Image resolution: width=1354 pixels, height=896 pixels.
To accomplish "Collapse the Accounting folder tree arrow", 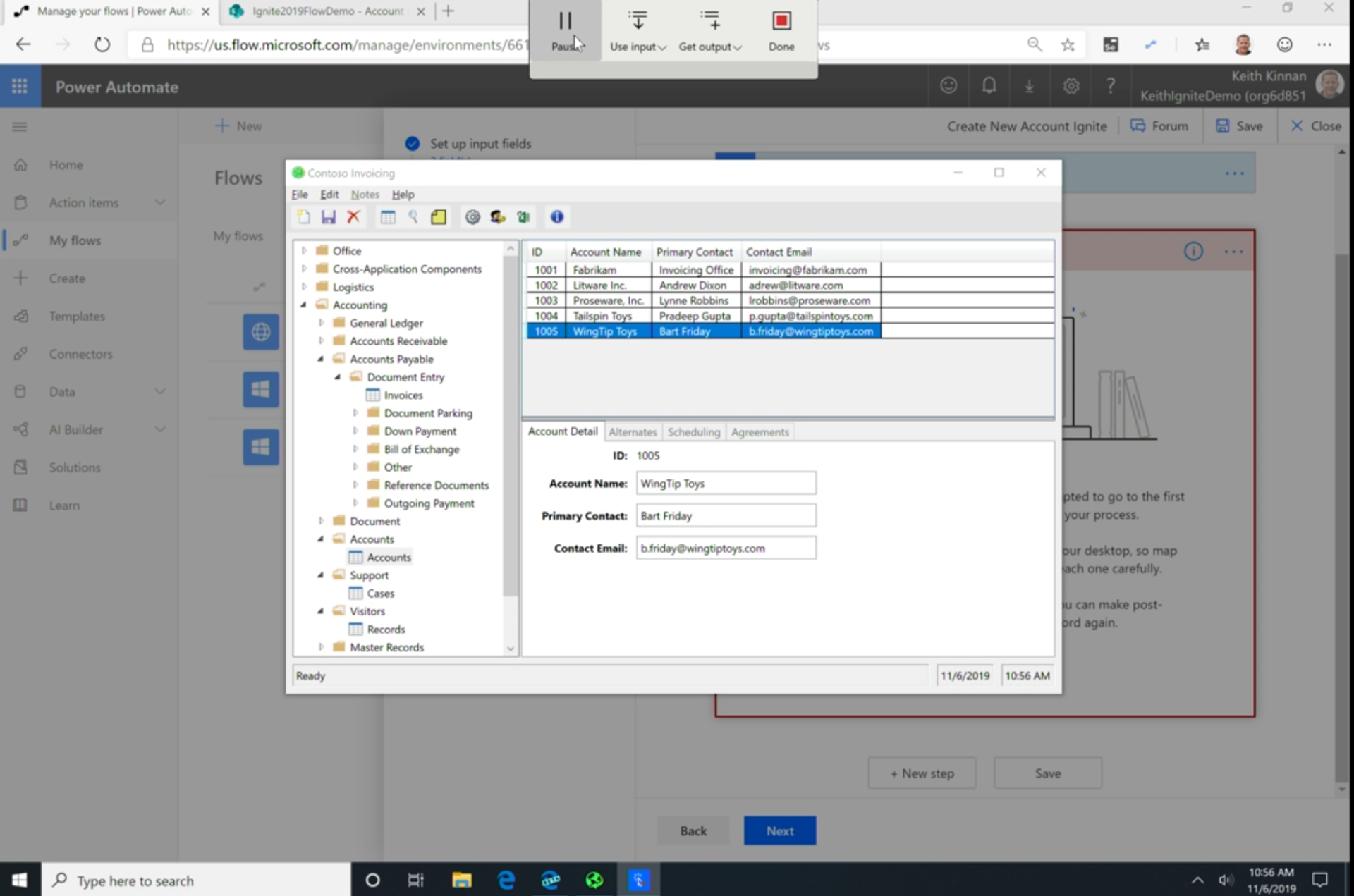I will click(304, 305).
